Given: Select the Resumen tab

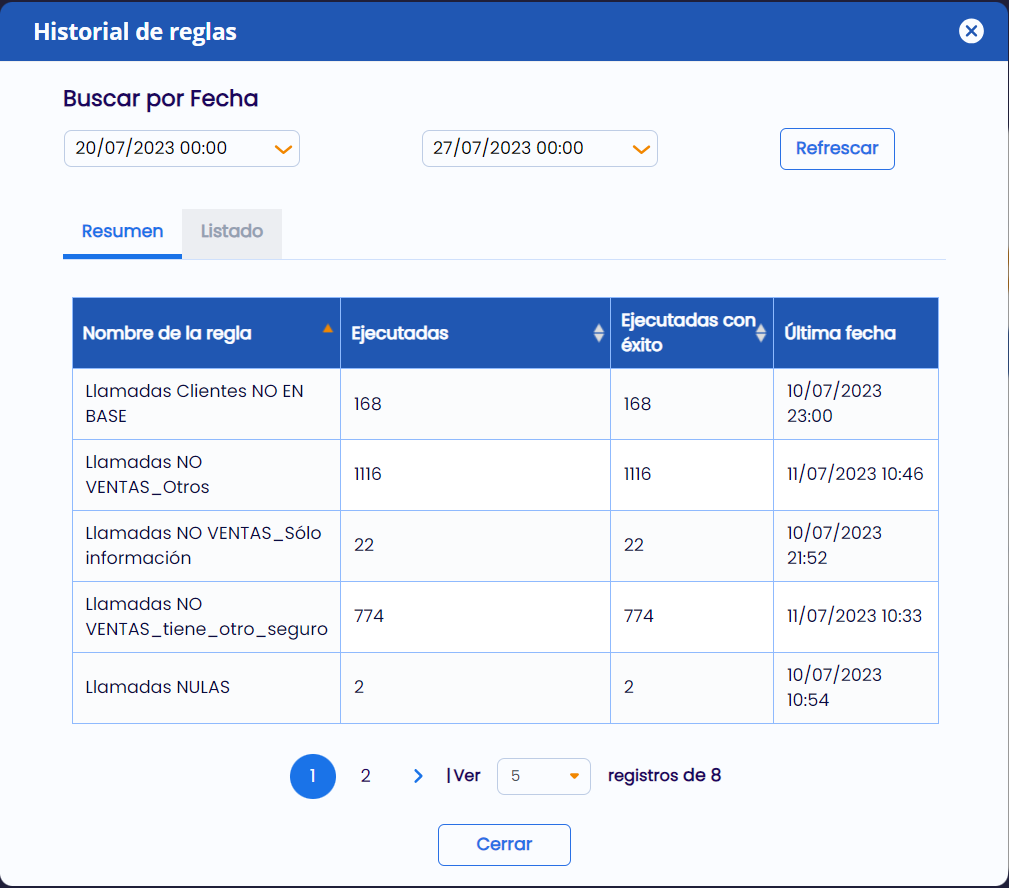Looking at the screenshot, I should pos(122,232).
